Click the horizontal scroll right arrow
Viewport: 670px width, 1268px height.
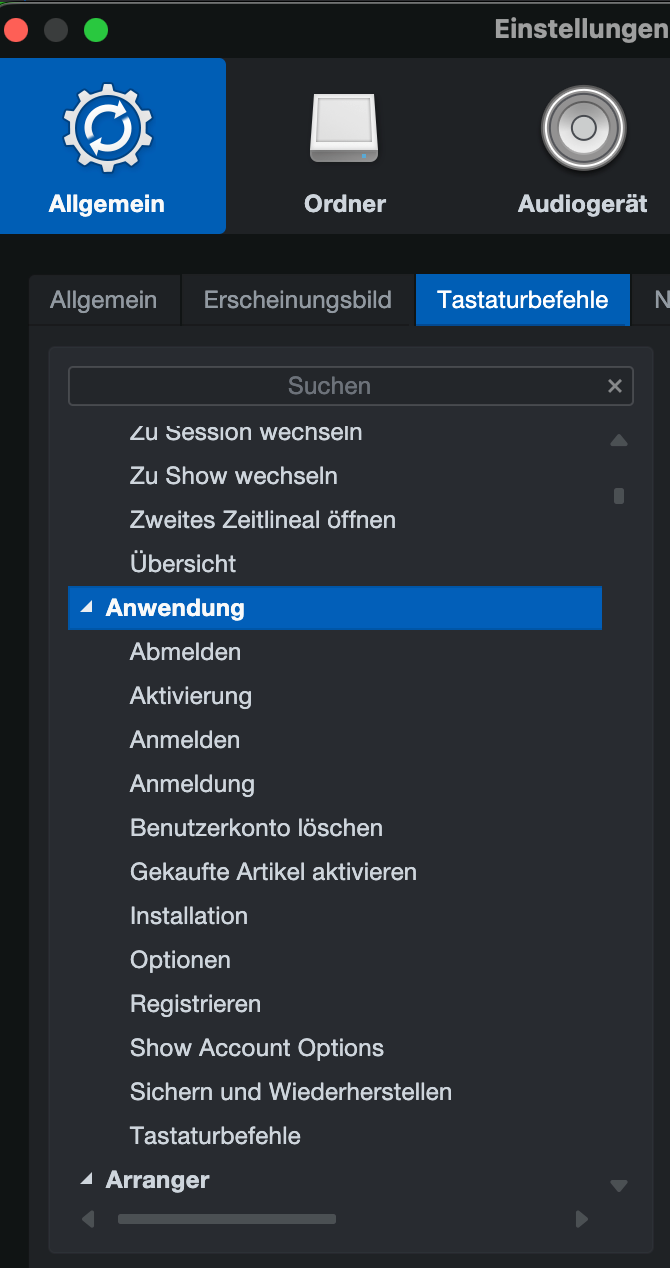pyautogui.click(x=582, y=1219)
